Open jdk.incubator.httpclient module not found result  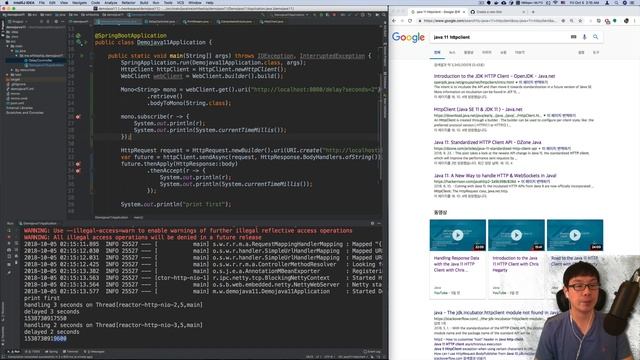click(496, 312)
